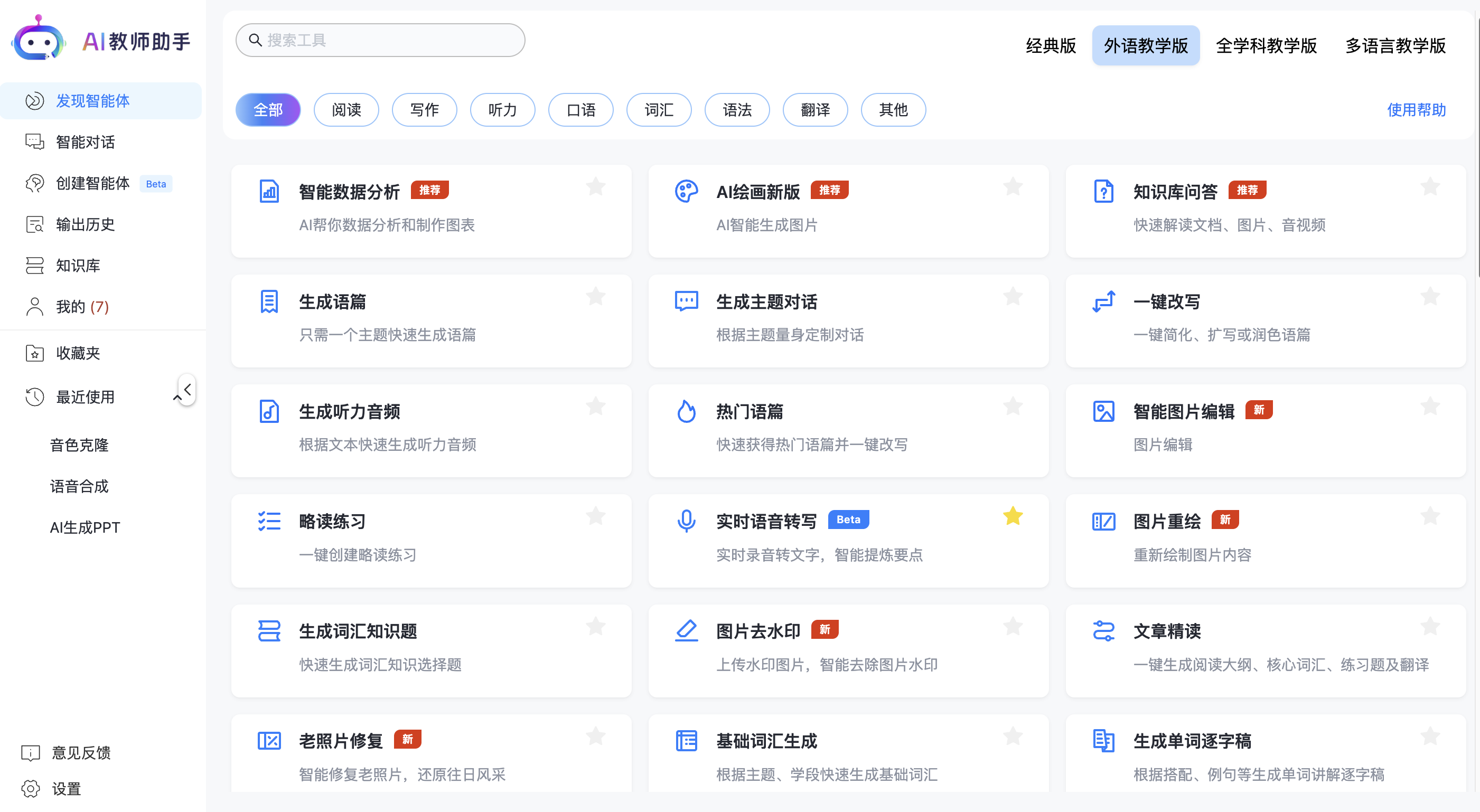Favorite the 生成语篇 card star

click(x=596, y=296)
